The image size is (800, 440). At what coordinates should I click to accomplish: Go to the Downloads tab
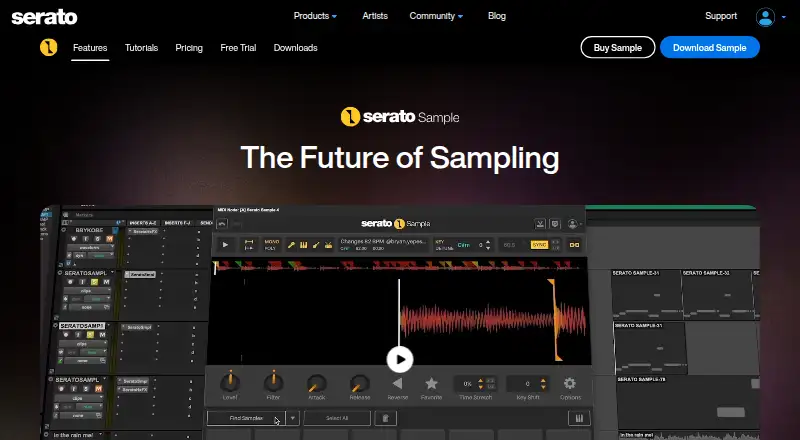pos(295,48)
